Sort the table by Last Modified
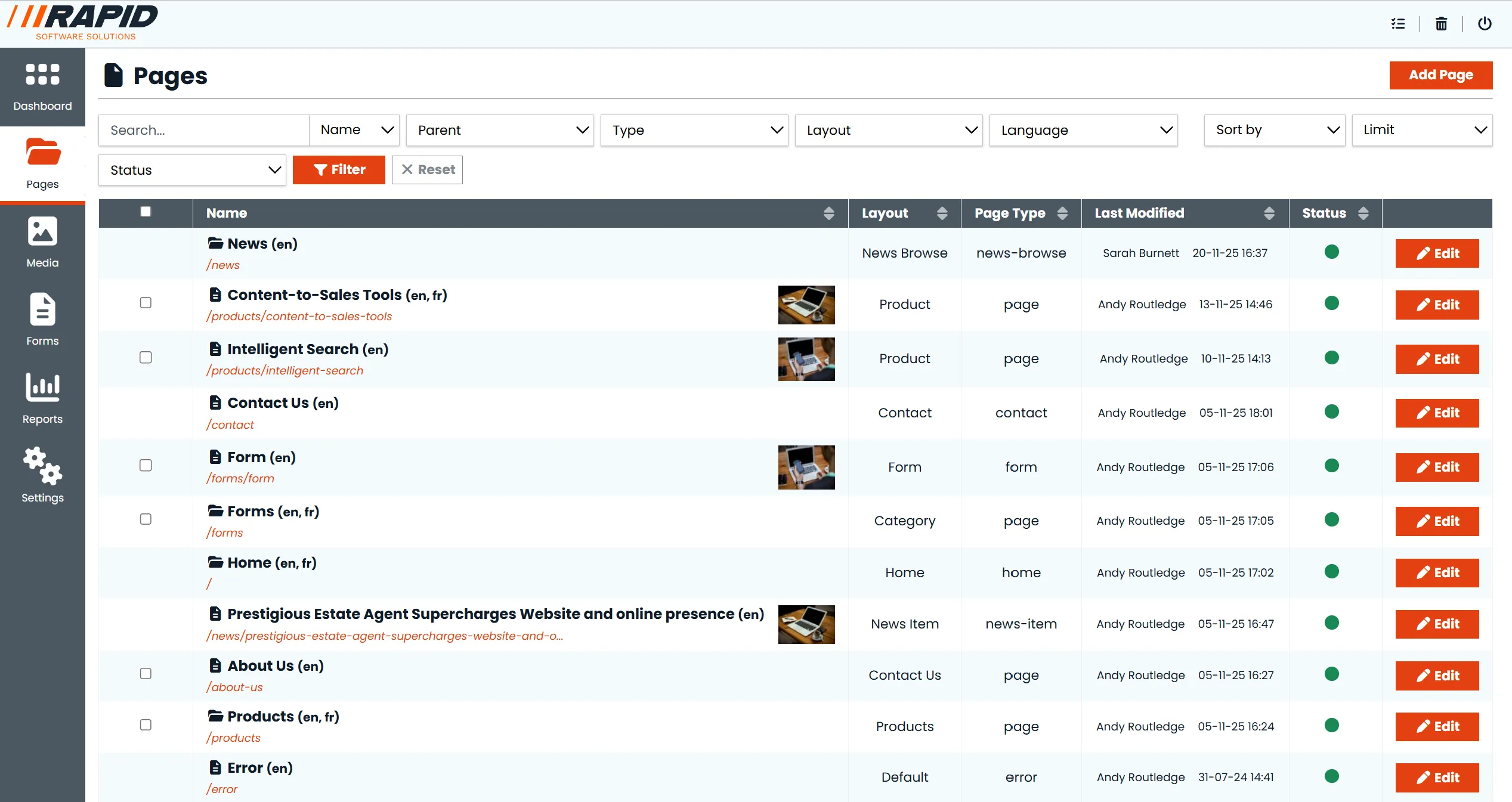Viewport: 1512px width, 802px height. pyautogui.click(x=1269, y=213)
